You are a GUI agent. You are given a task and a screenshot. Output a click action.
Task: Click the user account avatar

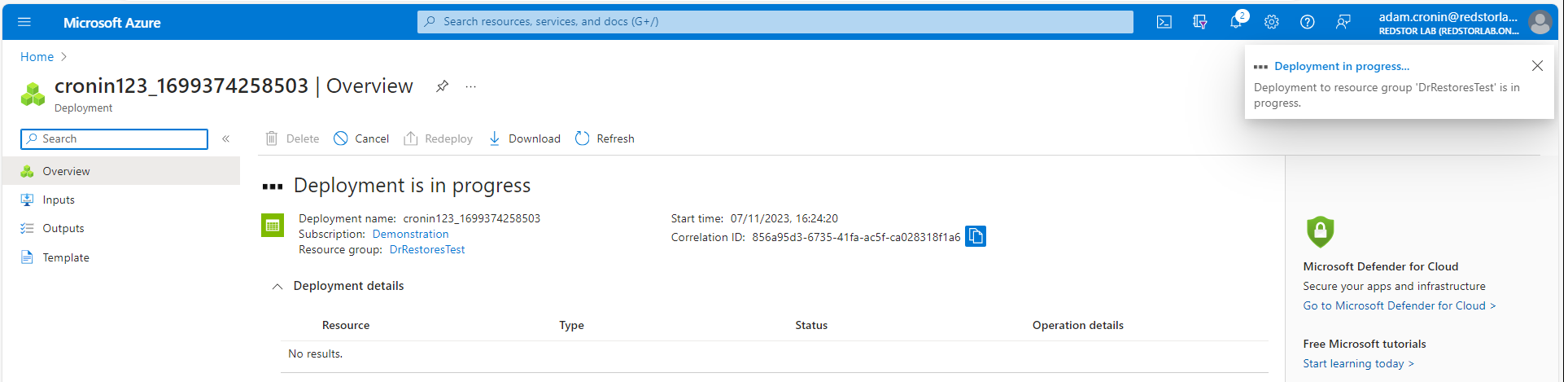click(x=1540, y=22)
